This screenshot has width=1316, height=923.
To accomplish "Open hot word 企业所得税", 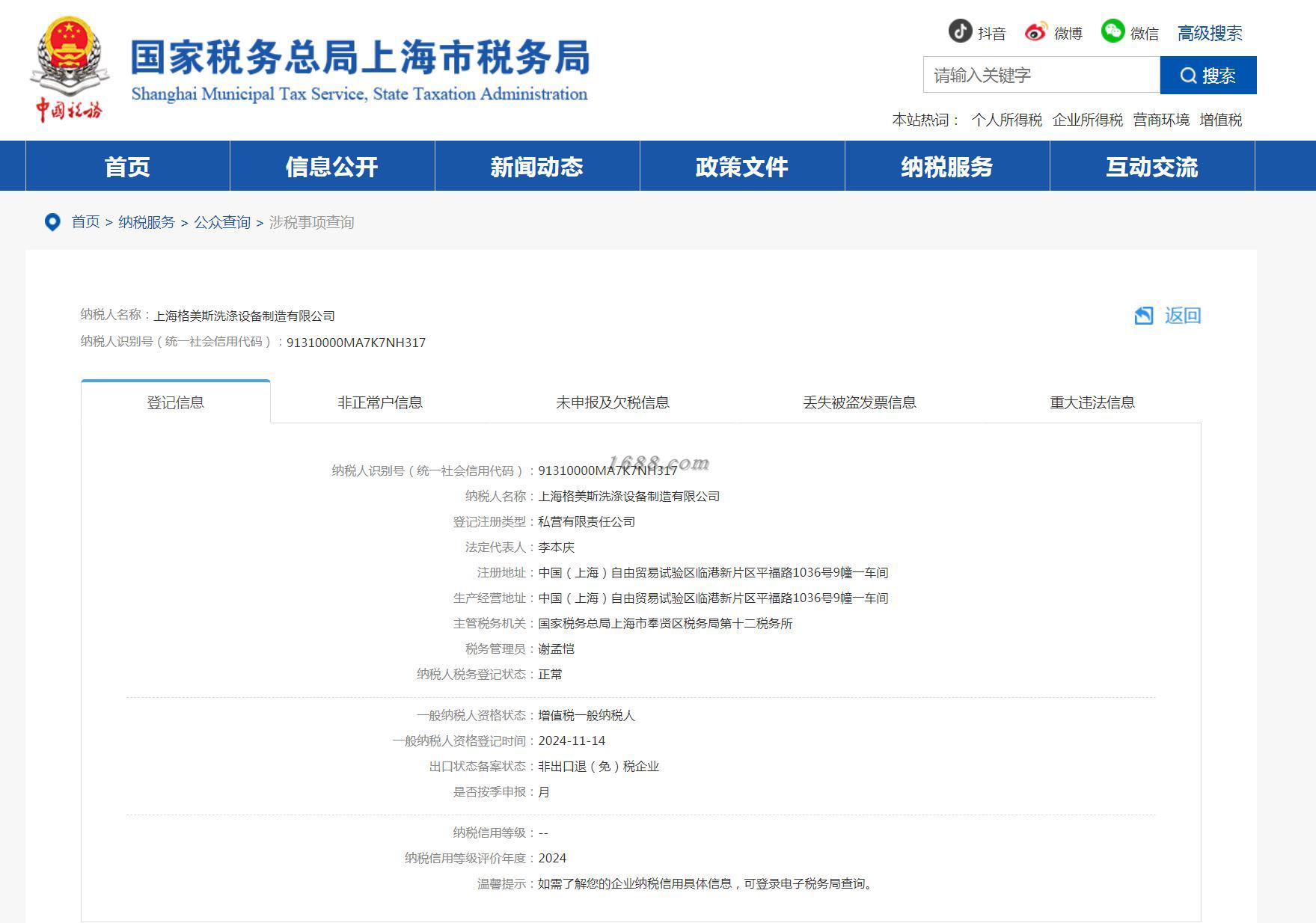I will coord(1087,120).
